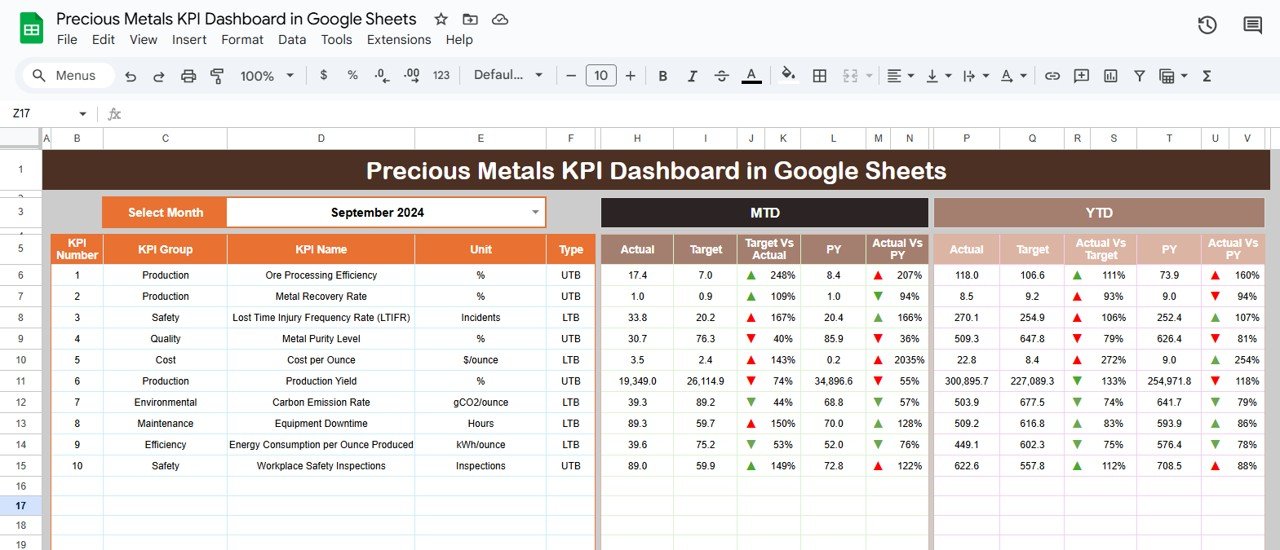Click the Undo icon in toolbar
The width and height of the screenshot is (1280, 550).
pos(131,76)
